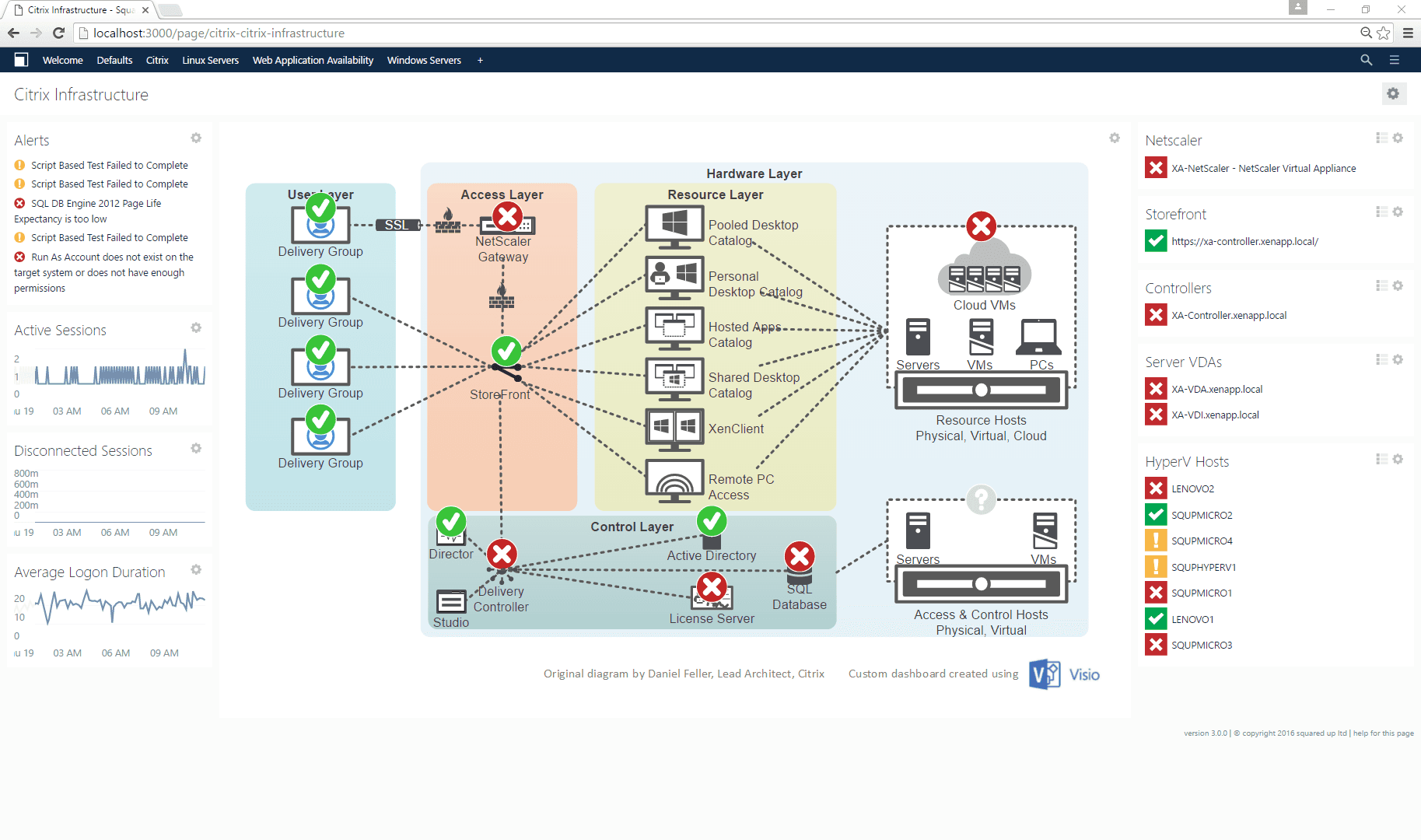Open page settings gear next to title
The image size is (1421, 840).
point(1393,93)
